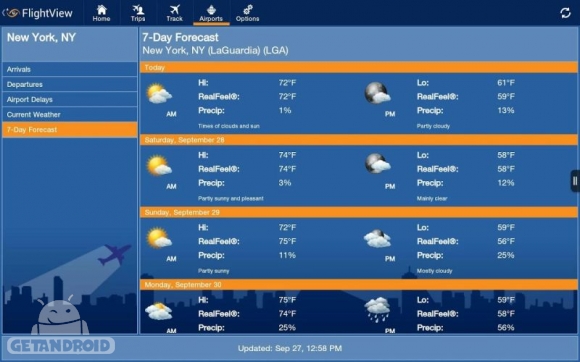This screenshot has width=580, height=362.
Task: Click Saturday's PM mainly clear icon
Action: pos(377,163)
